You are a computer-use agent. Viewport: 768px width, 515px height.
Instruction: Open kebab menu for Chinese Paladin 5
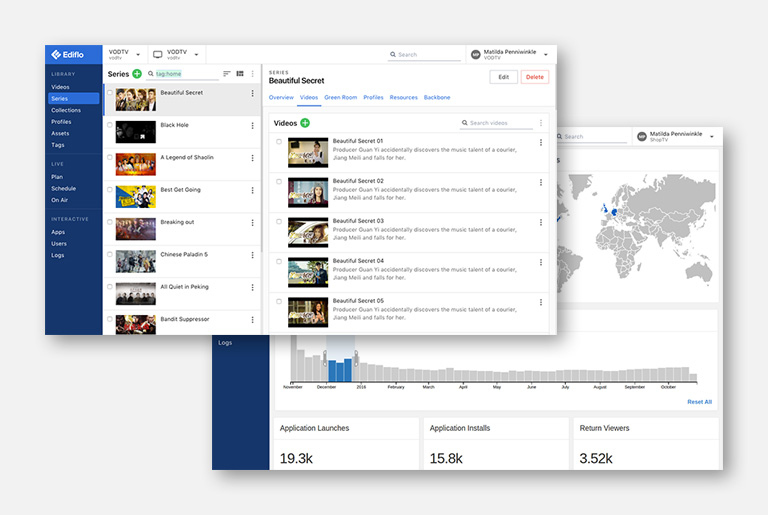[x=253, y=255]
